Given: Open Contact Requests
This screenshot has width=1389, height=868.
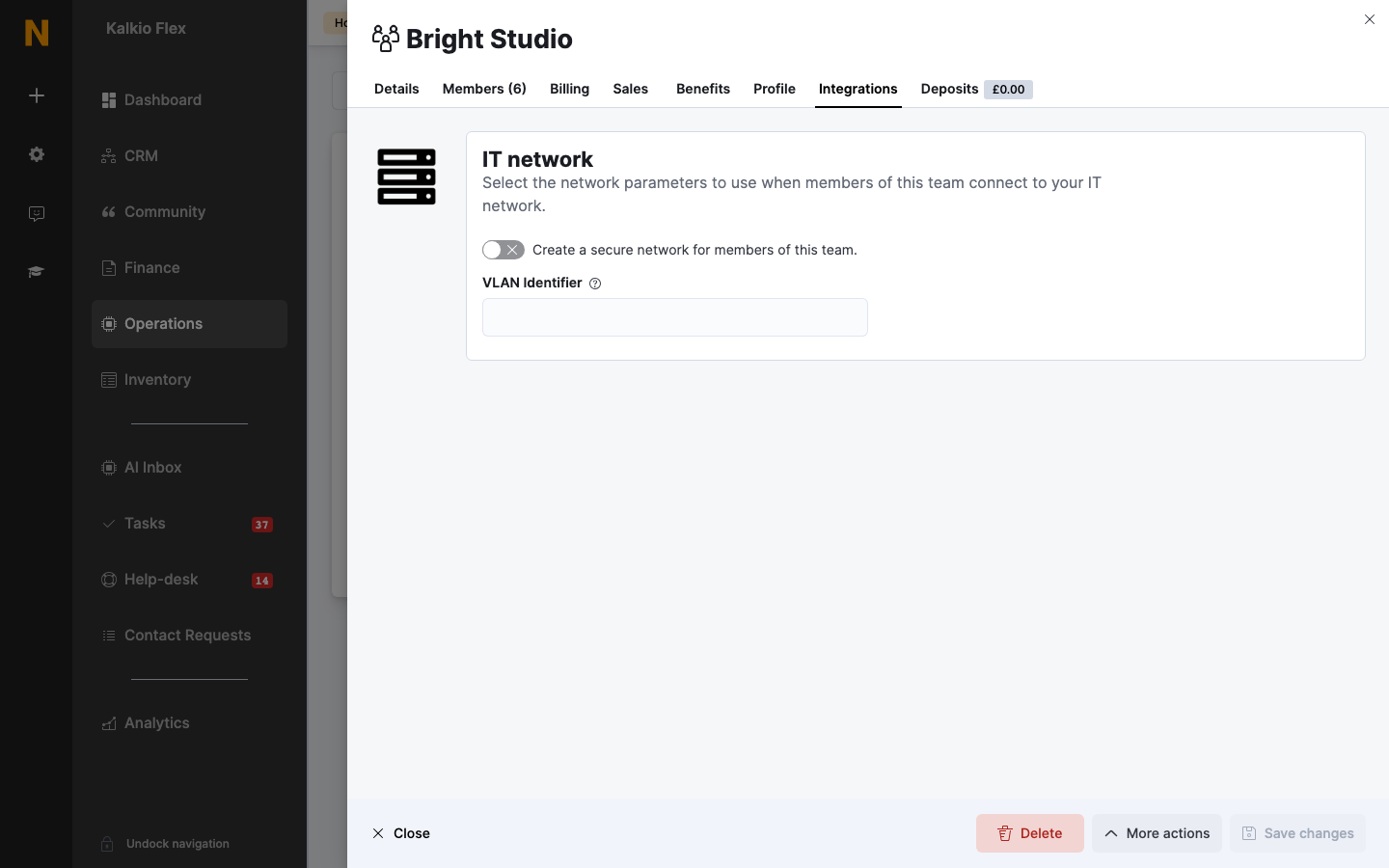Looking at the screenshot, I should pyautogui.click(x=189, y=636).
